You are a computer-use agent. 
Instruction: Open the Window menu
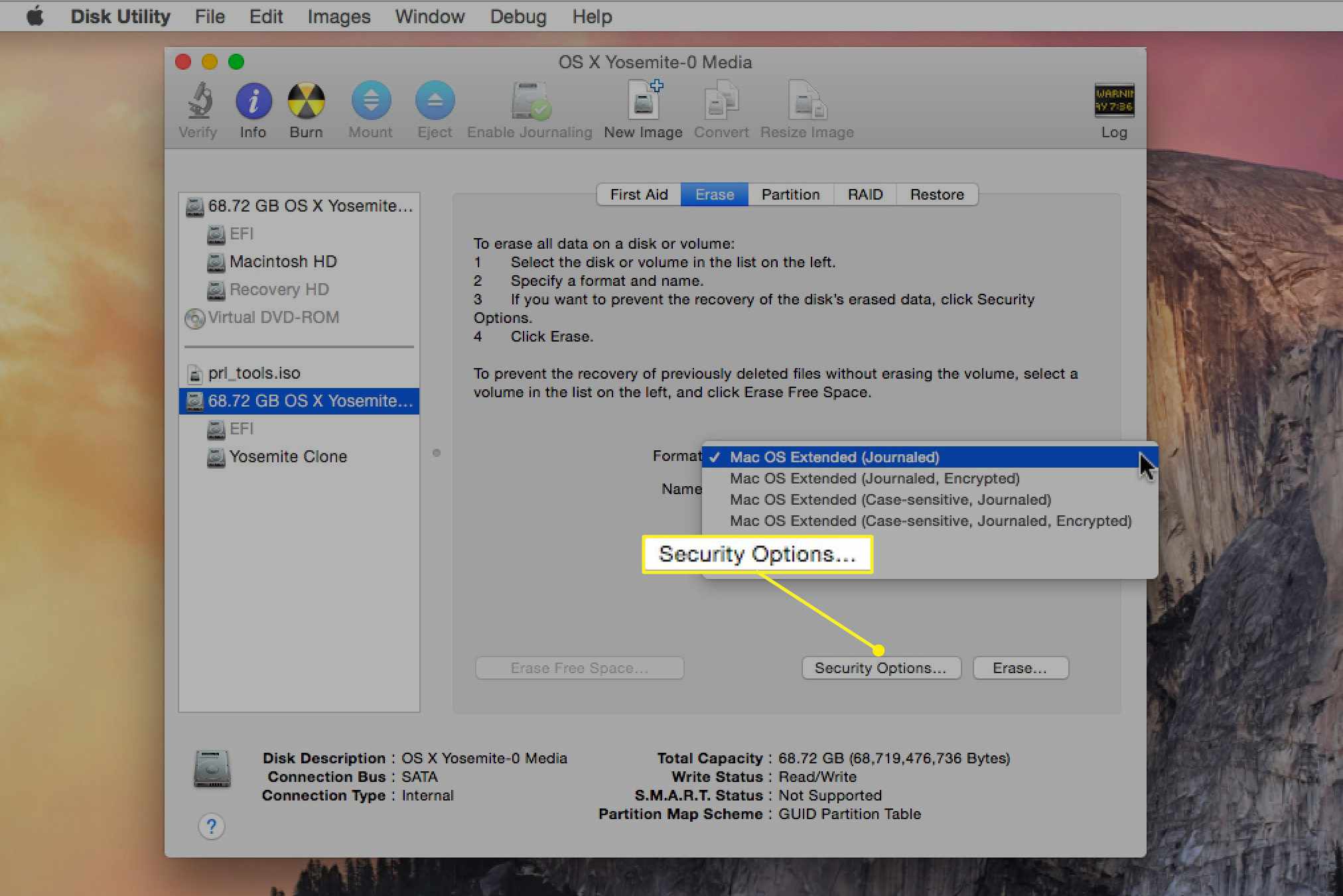(x=430, y=16)
